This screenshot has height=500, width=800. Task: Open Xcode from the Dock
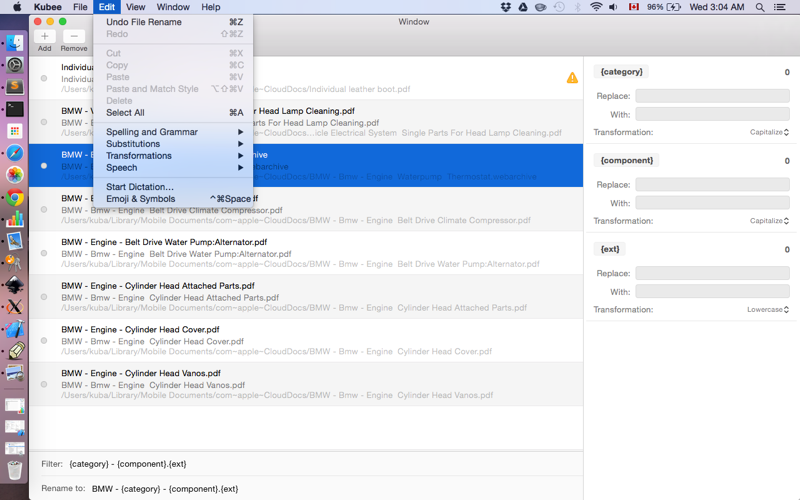click(x=15, y=329)
